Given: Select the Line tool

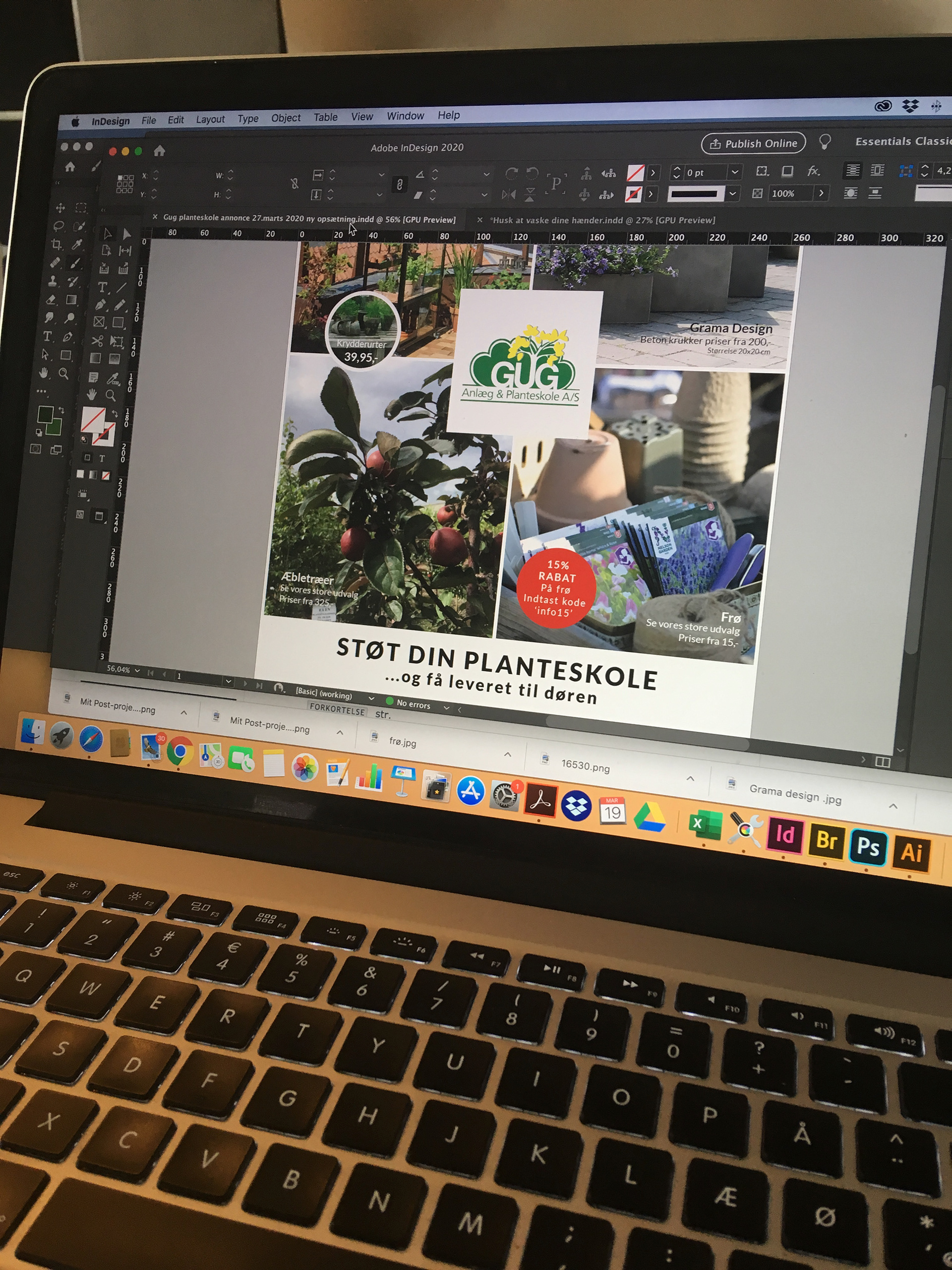Looking at the screenshot, I should [x=121, y=287].
